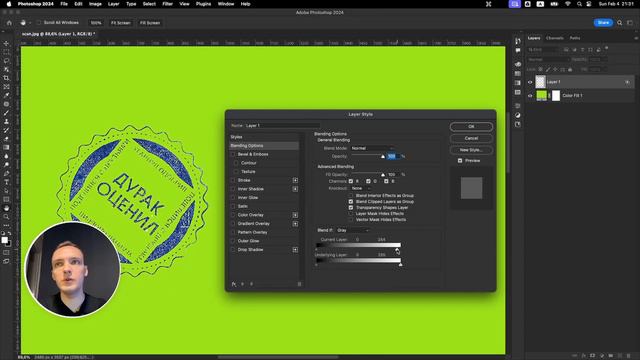Hide the Color Fill 1 layer
Screen dimensions: 640x360
[x=530, y=96]
